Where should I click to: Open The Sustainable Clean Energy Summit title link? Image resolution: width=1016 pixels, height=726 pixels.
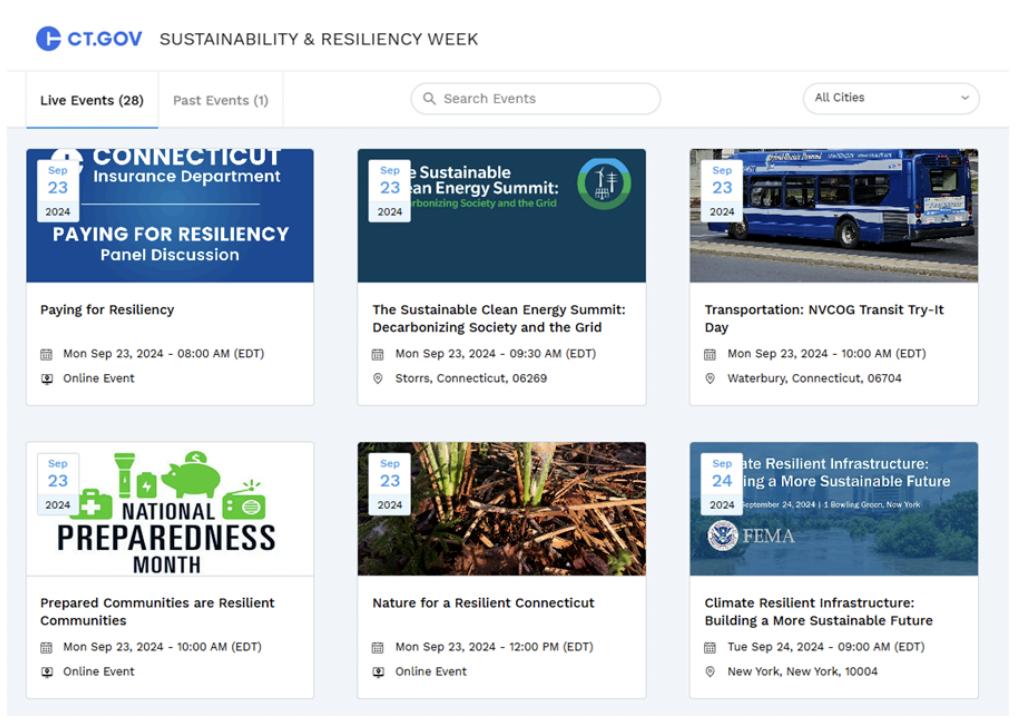pyautogui.click(x=498, y=318)
